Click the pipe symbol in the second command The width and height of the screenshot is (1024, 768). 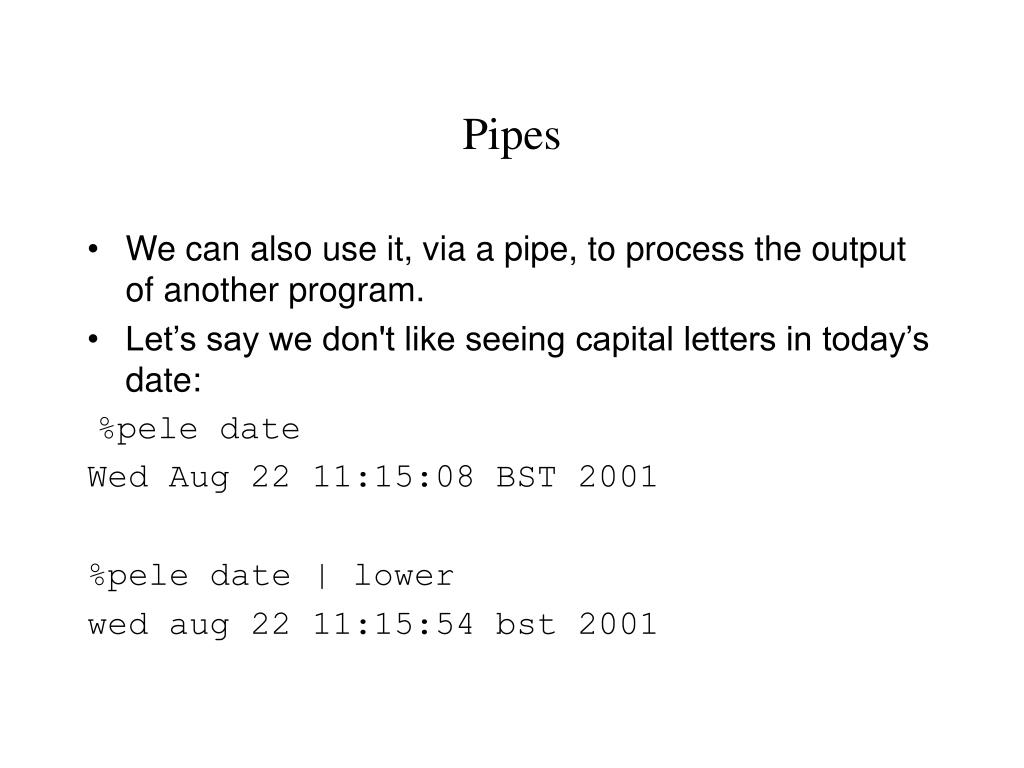pyautogui.click(x=321, y=577)
